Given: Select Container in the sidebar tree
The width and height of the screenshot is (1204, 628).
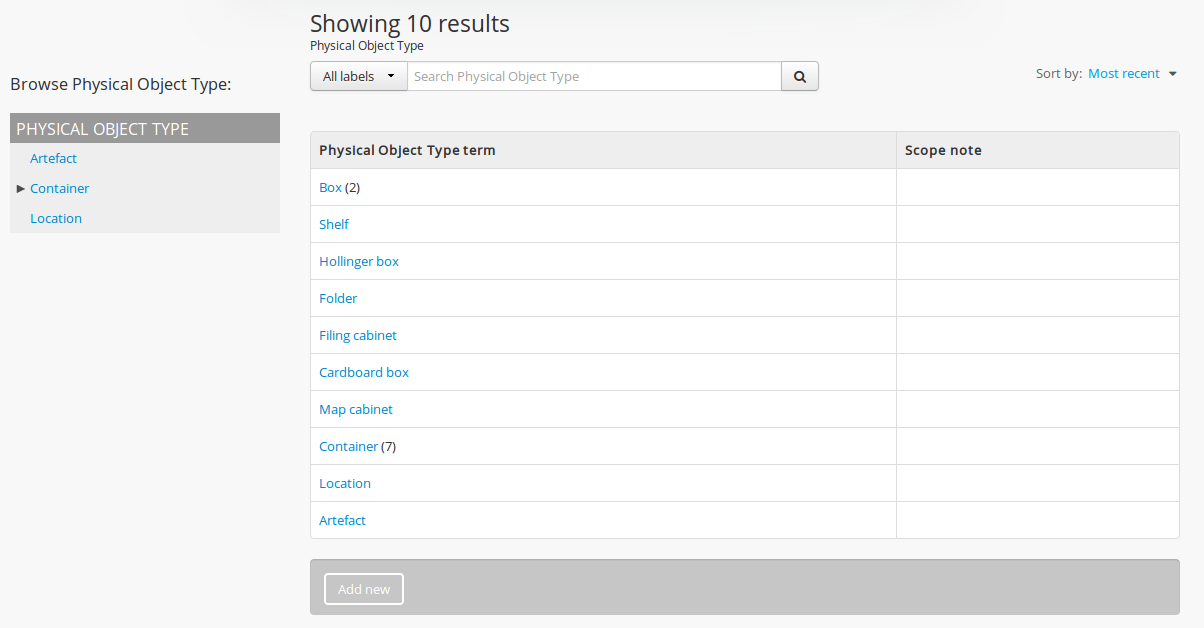Looking at the screenshot, I should click(60, 188).
